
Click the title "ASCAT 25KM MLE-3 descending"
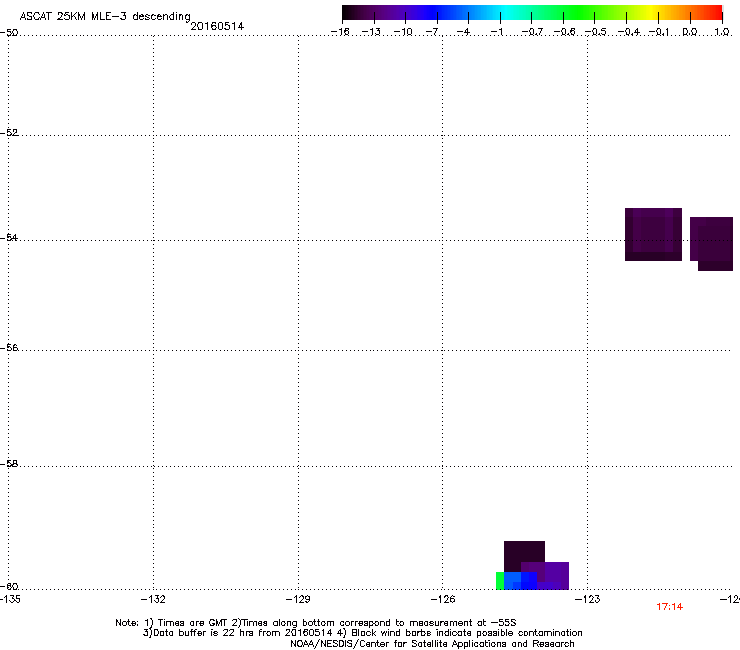click(105, 16)
